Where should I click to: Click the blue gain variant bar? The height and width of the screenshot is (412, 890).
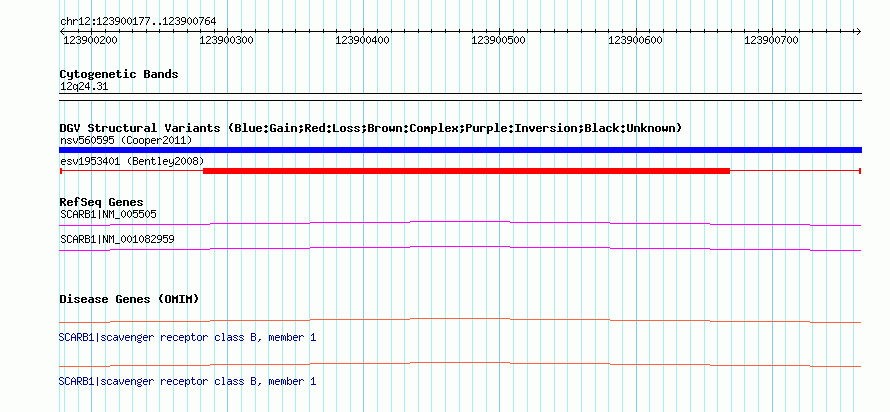pyautogui.click(x=460, y=150)
